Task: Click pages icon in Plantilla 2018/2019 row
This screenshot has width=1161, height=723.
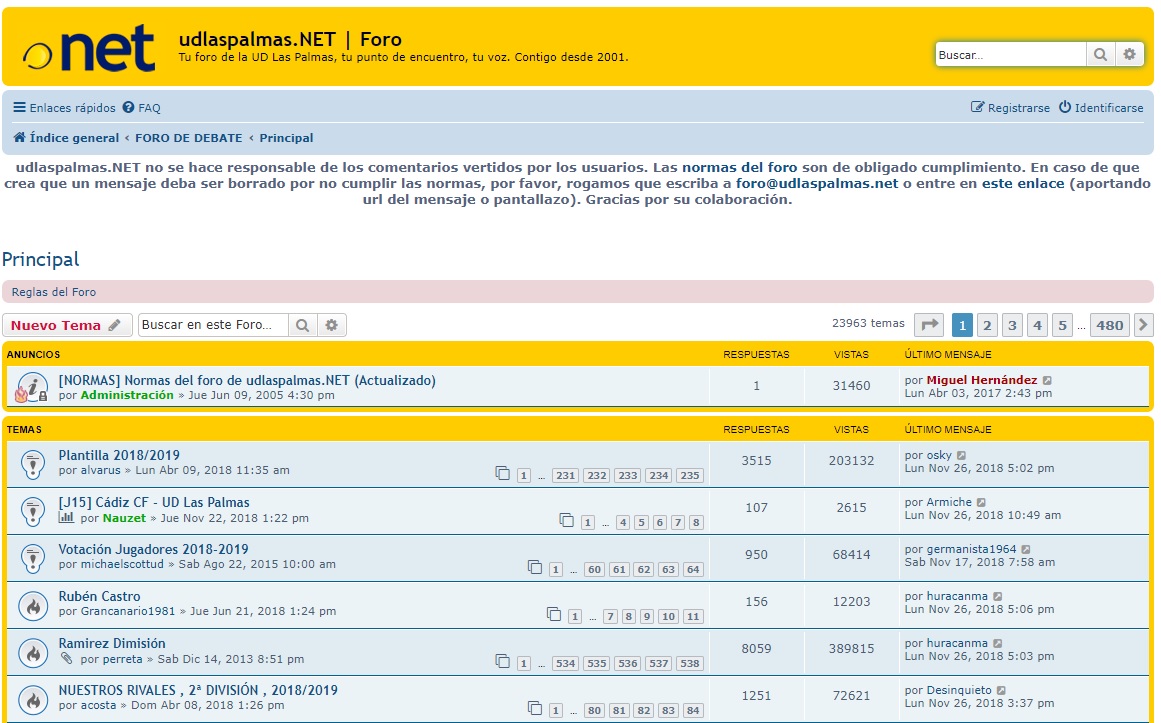Action: (503, 473)
